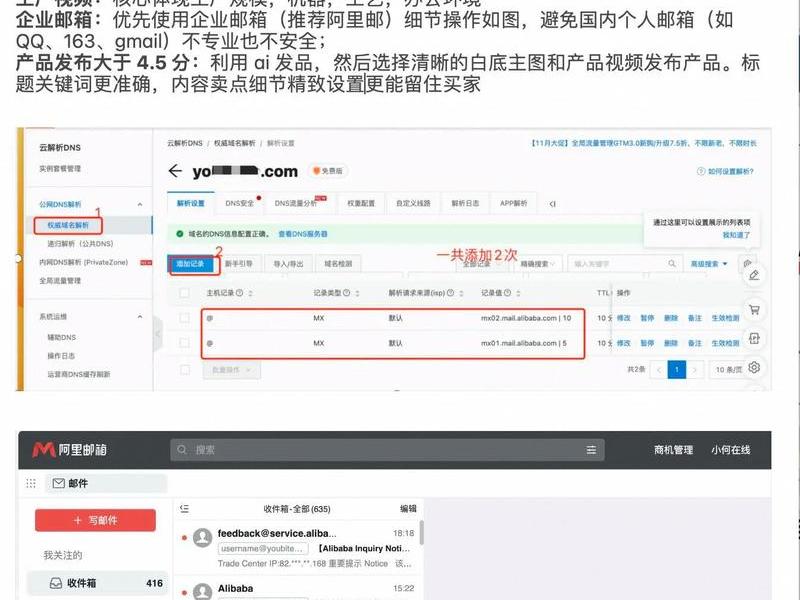Viewport: 800px width, 600px height.
Task: Open 商机管理 in the mail header
Action: (673, 449)
